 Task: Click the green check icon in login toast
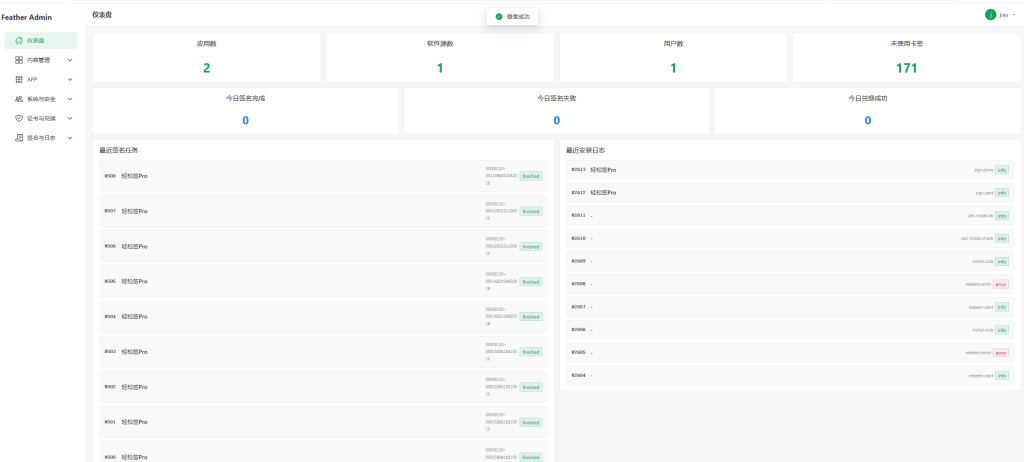499,16
